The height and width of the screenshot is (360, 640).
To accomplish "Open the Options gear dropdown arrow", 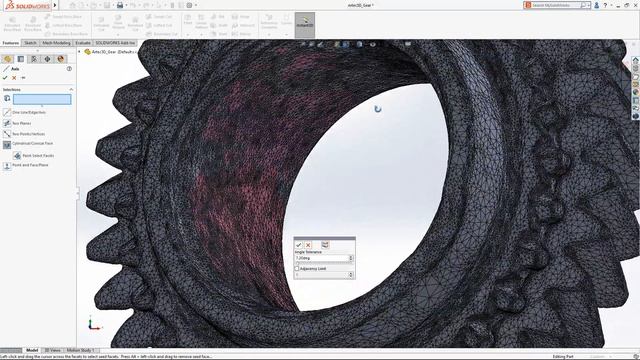I will coord(196,5).
